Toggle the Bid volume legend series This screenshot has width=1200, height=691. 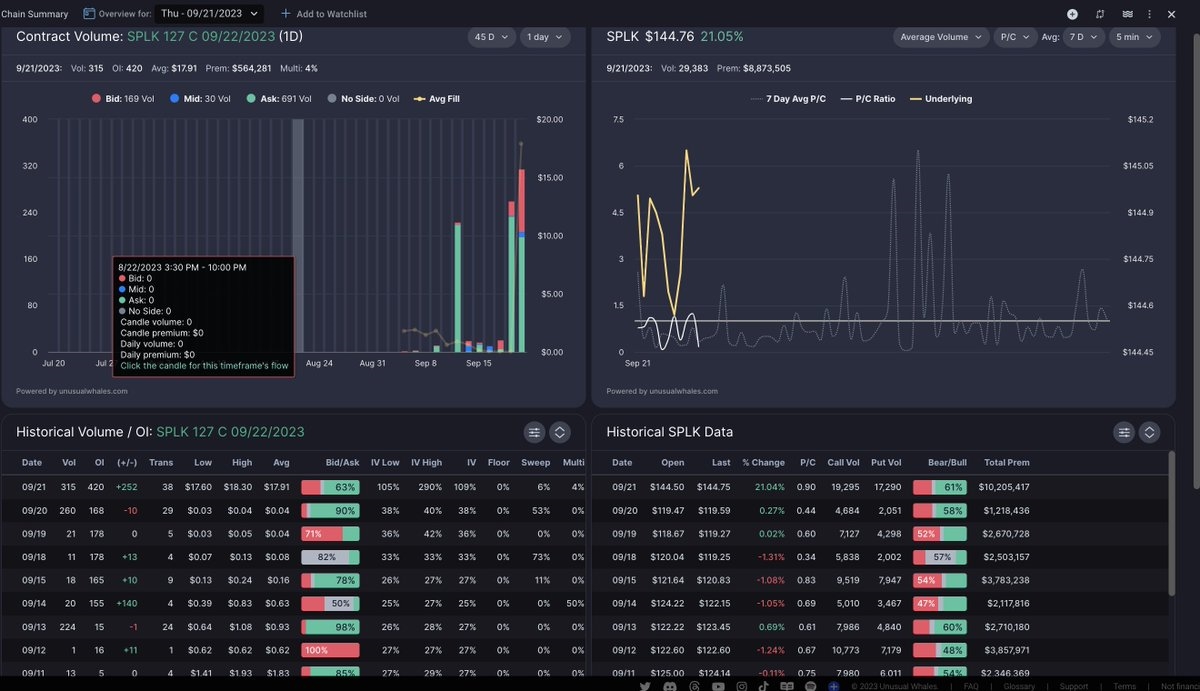pyautogui.click(x=124, y=99)
